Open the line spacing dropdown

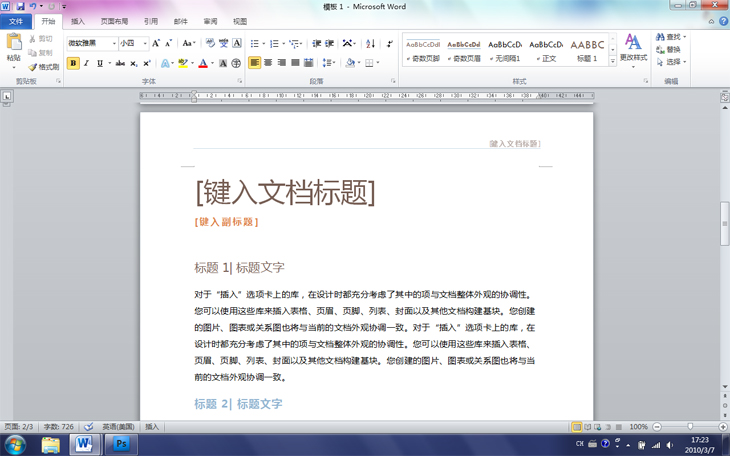(x=329, y=62)
